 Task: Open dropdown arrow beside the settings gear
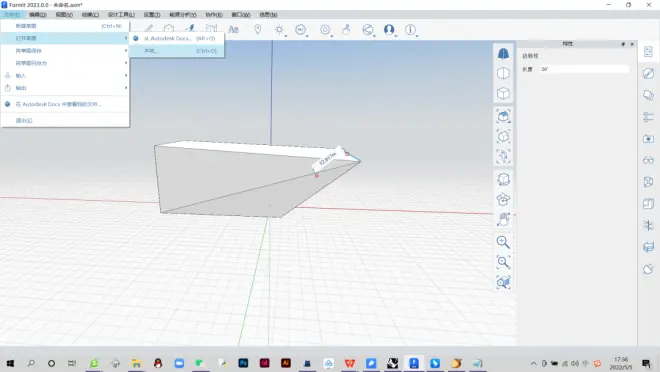[x=332, y=36]
